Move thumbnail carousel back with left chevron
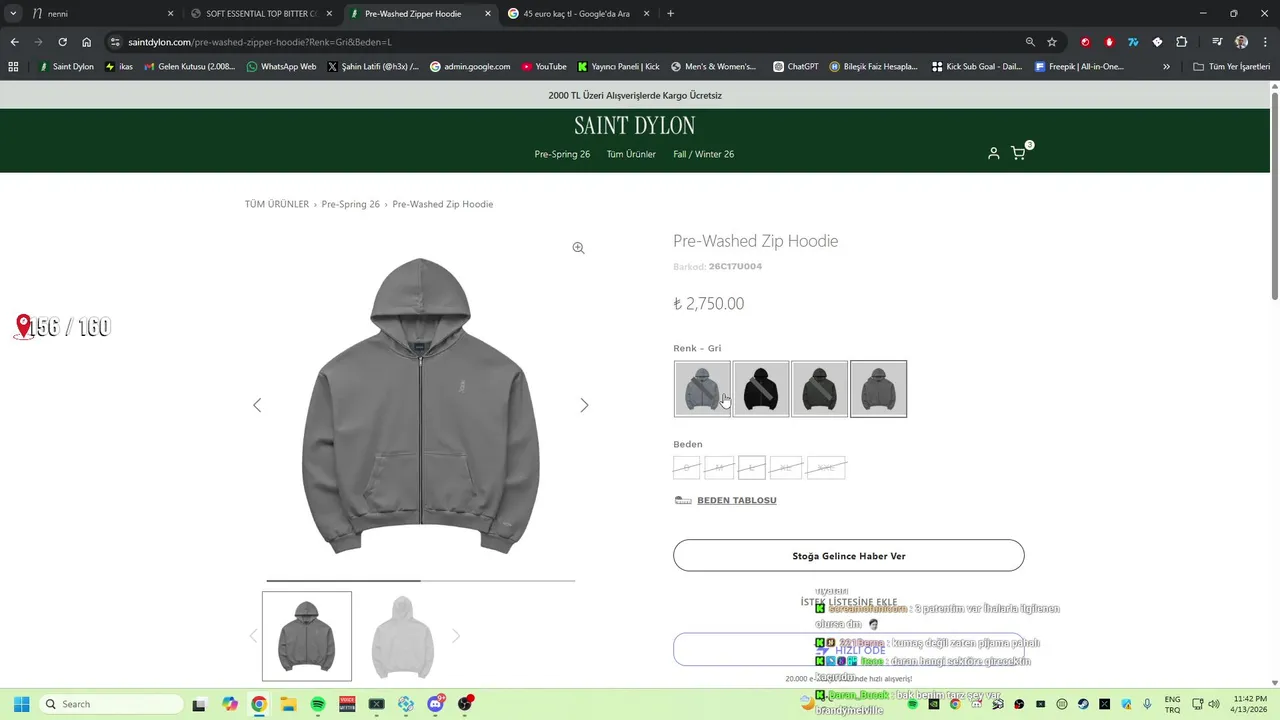 (253, 636)
